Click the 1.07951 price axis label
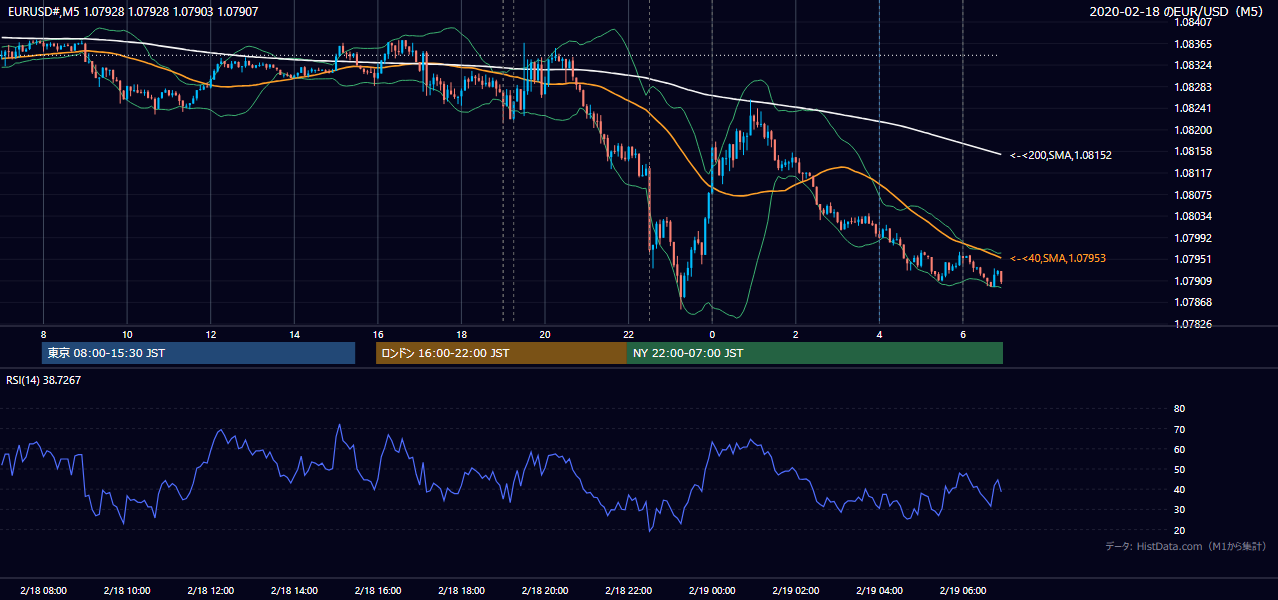 (x=1193, y=259)
